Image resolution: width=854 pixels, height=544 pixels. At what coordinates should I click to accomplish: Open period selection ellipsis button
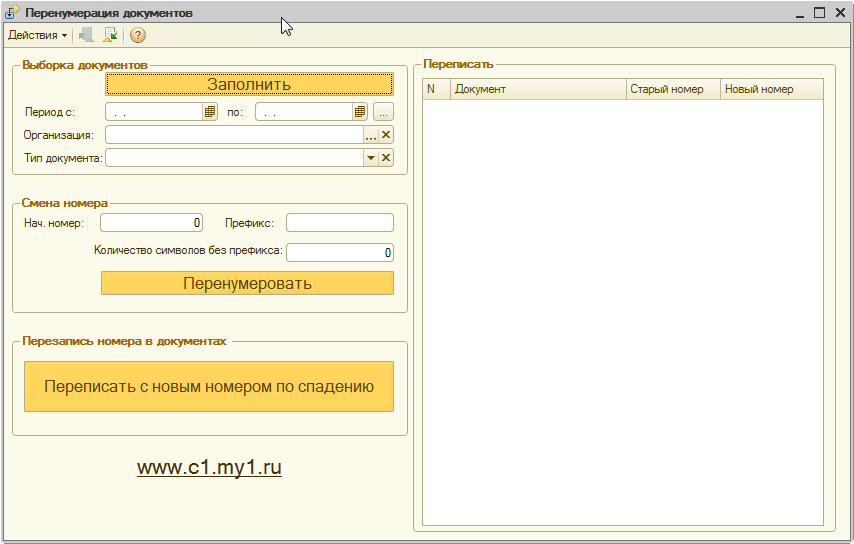coord(383,112)
